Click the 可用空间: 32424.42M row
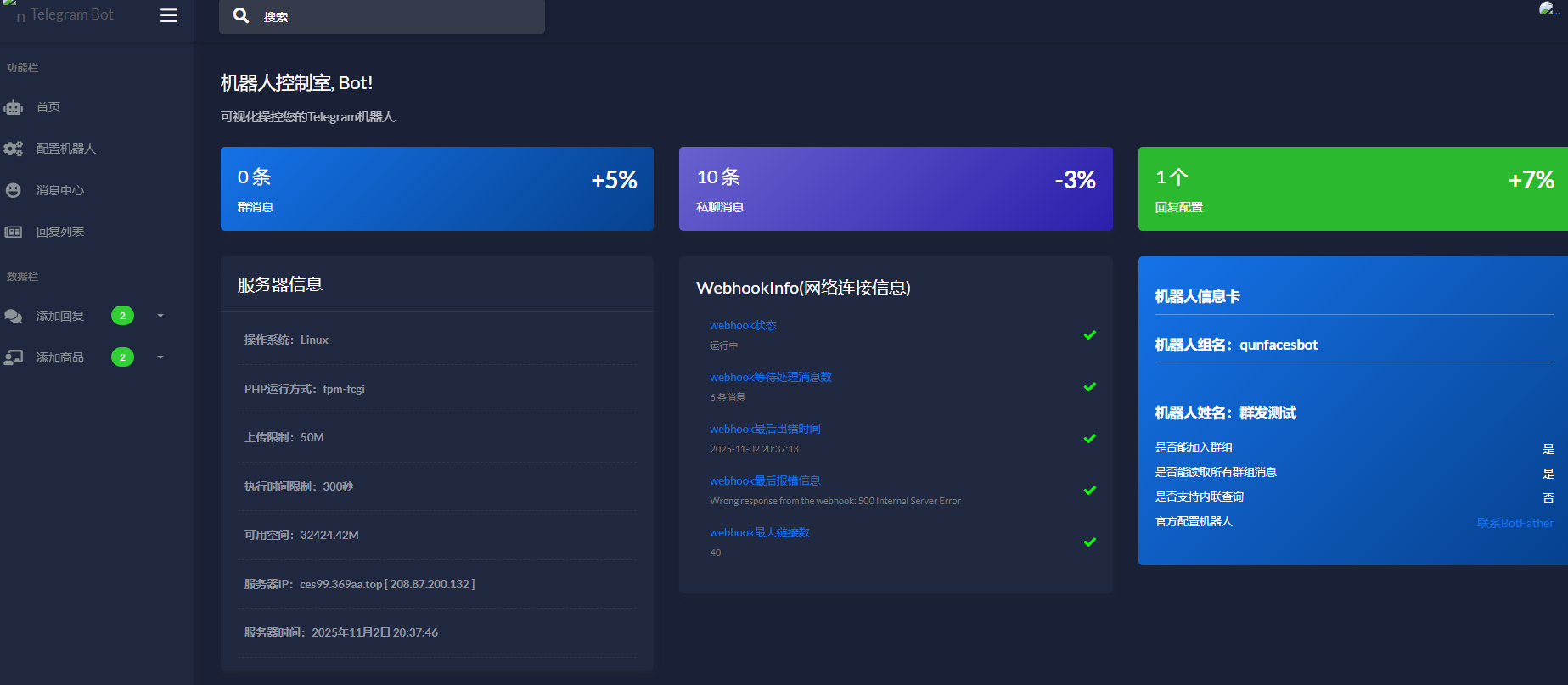The image size is (1568, 685). (437, 536)
